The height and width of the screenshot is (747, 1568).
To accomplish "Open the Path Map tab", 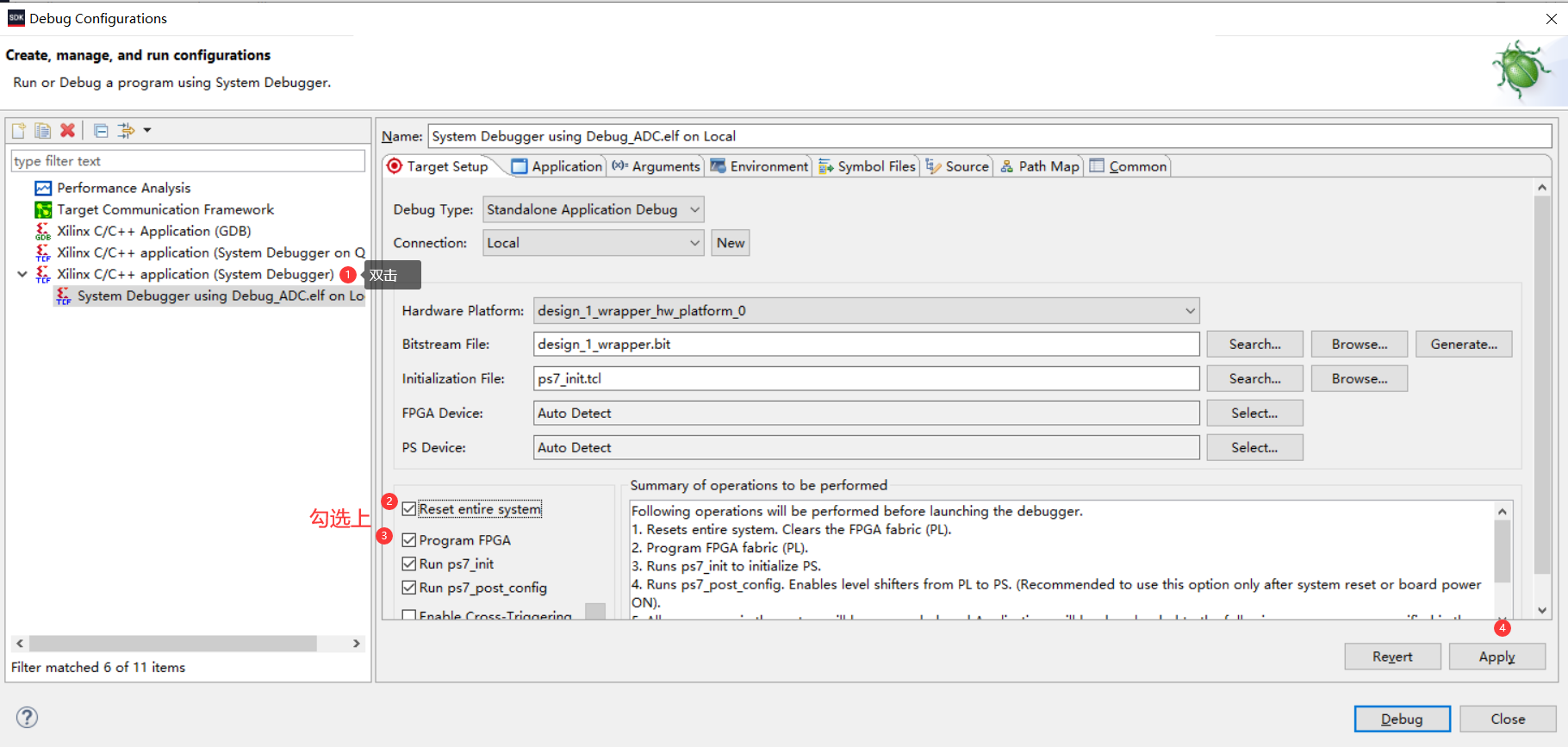I will (1040, 166).
